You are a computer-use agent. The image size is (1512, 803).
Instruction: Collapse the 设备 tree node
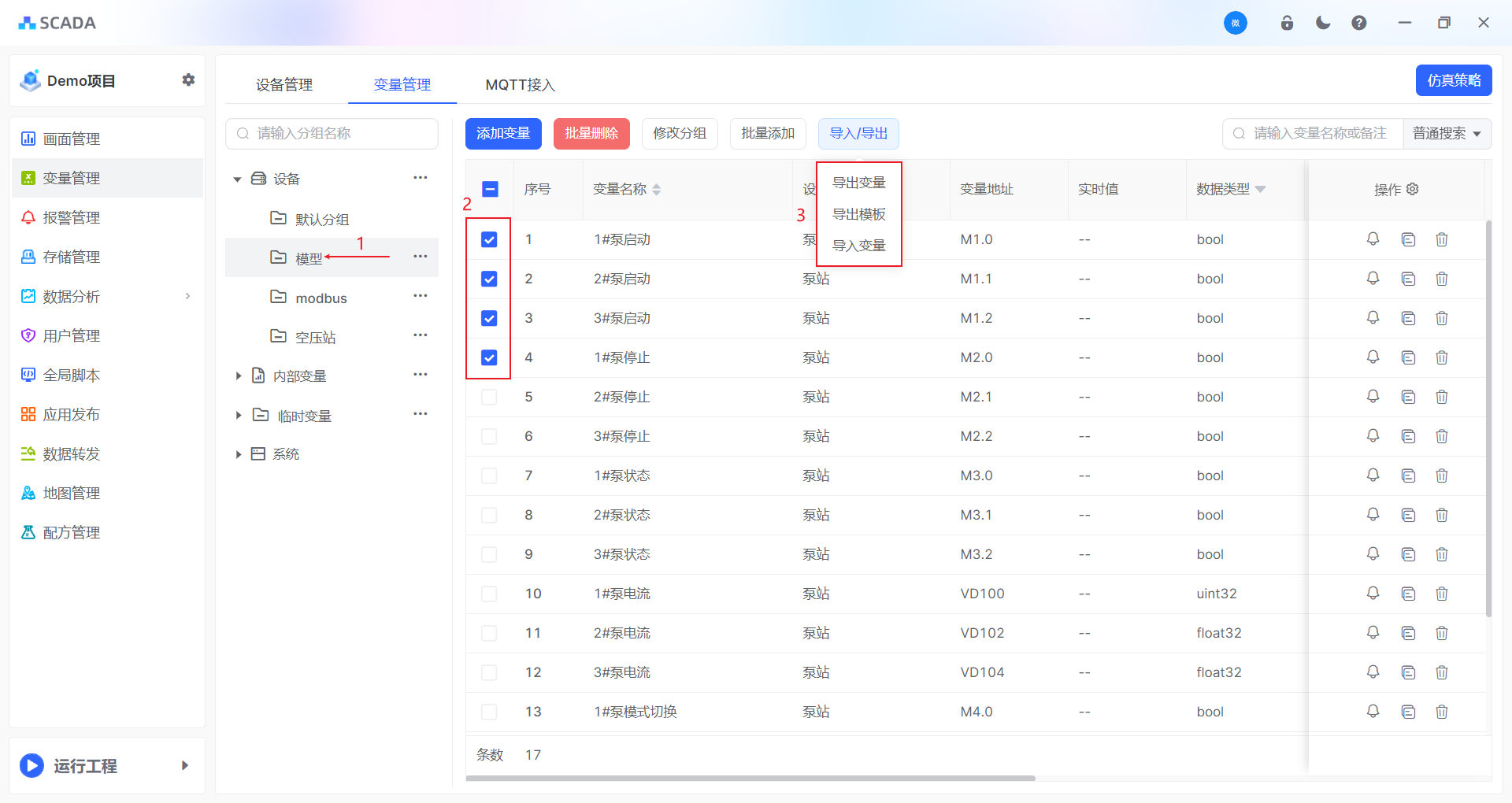coord(237,179)
